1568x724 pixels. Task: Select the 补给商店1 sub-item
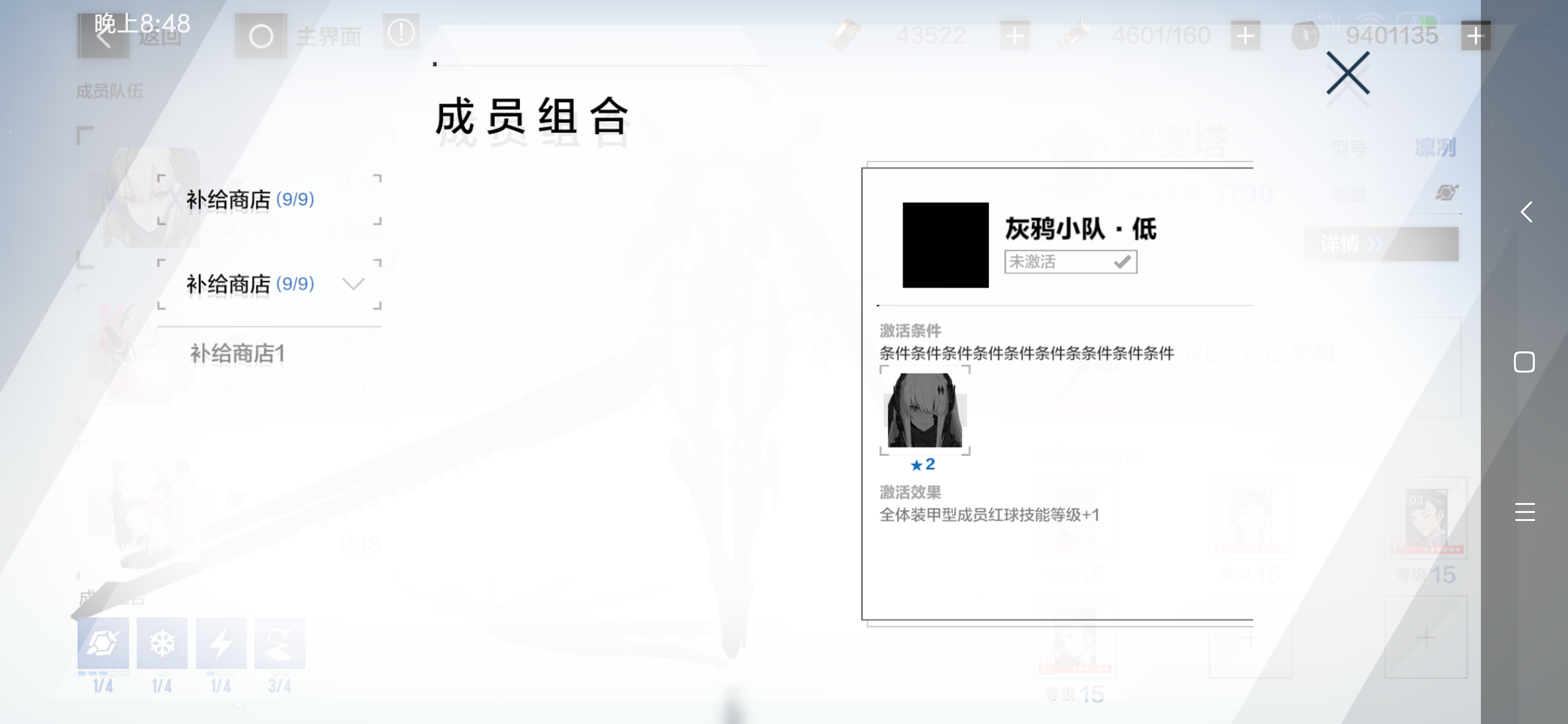coord(238,353)
